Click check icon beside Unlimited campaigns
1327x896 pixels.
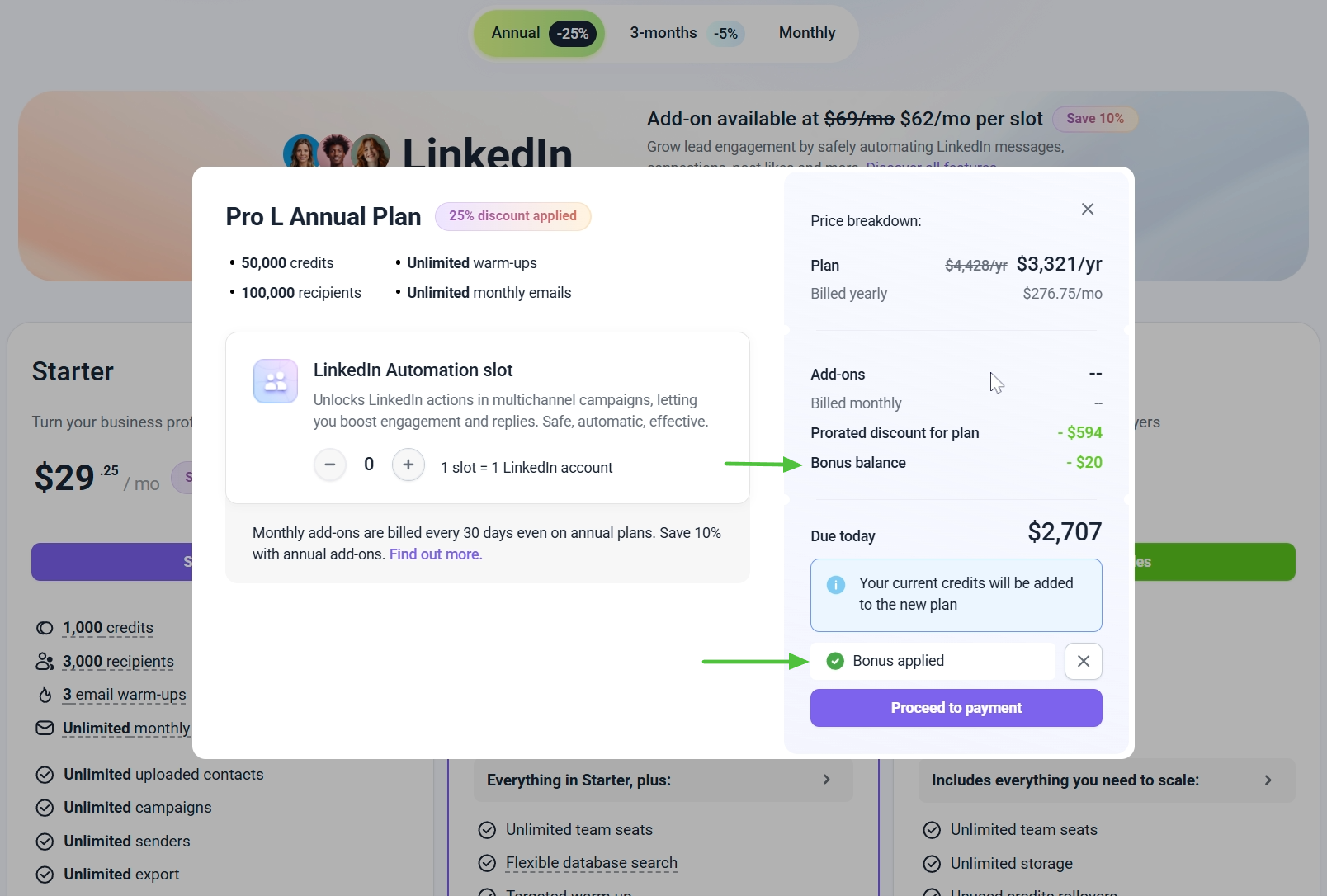[x=45, y=808]
